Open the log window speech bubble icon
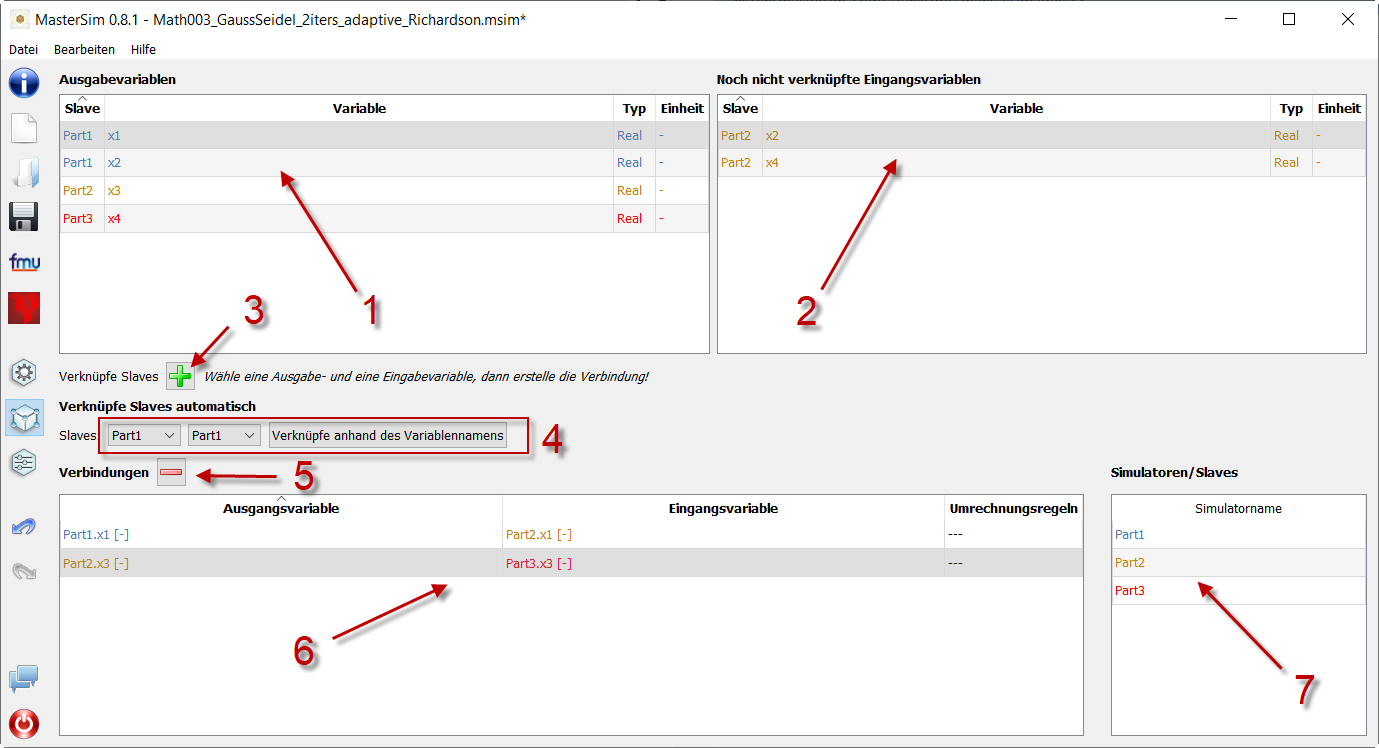The height and width of the screenshot is (748, 1379). click(23, 680)
